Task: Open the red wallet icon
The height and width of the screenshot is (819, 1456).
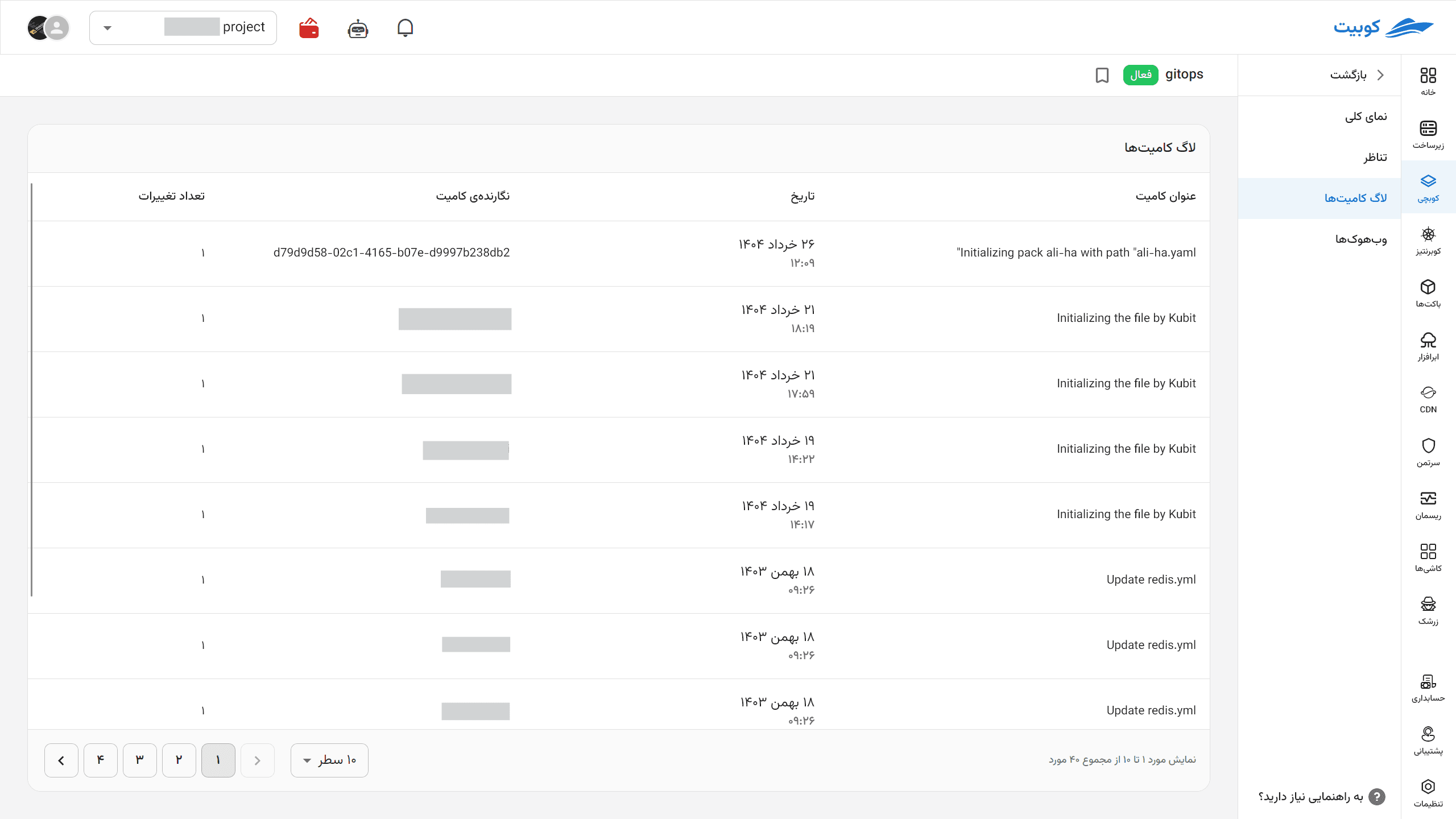Action: click(309, 28)
